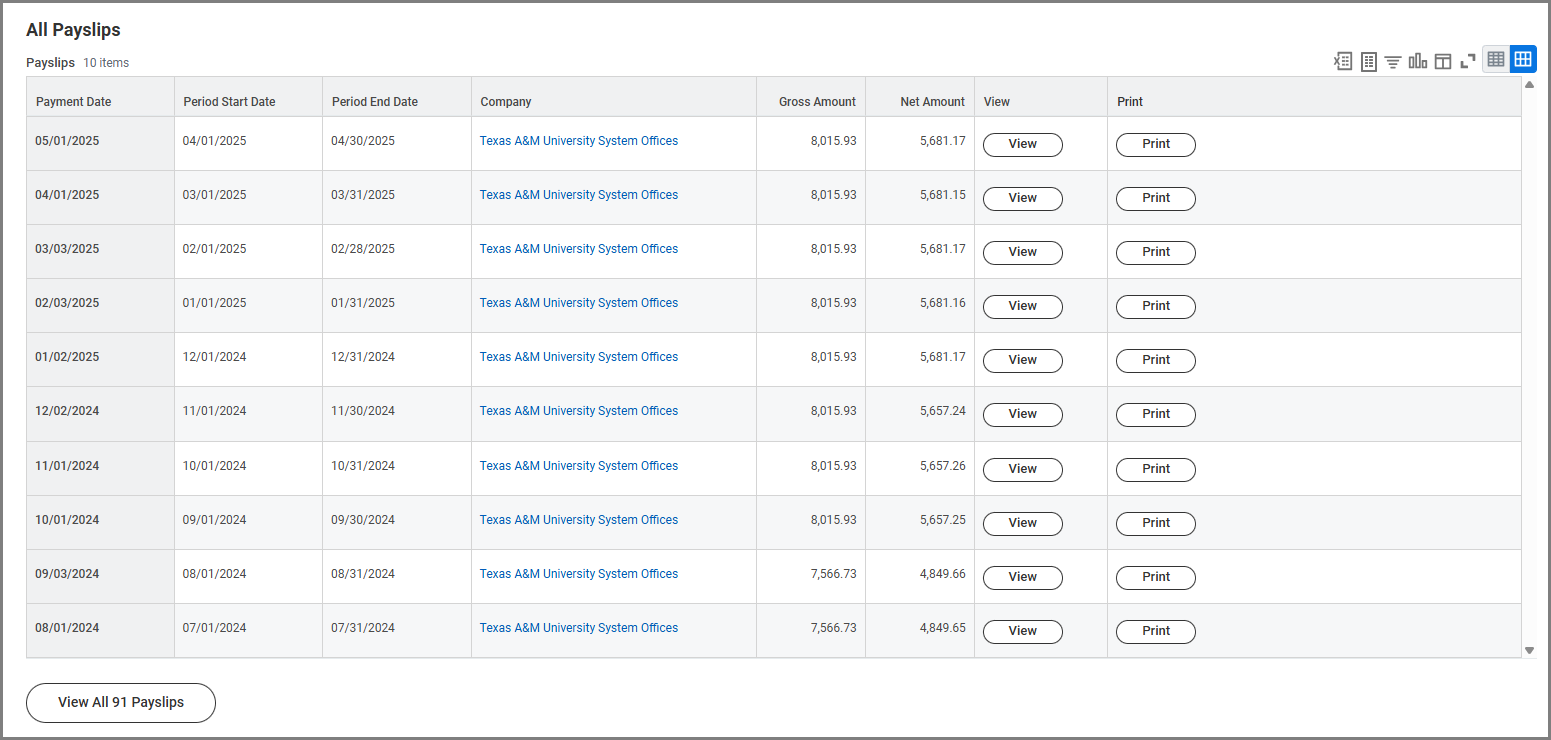Expand table to fullscreen mode icon
This screenshot has width=1551, height=740.
pyautogui.click(x=1468, y=61)
